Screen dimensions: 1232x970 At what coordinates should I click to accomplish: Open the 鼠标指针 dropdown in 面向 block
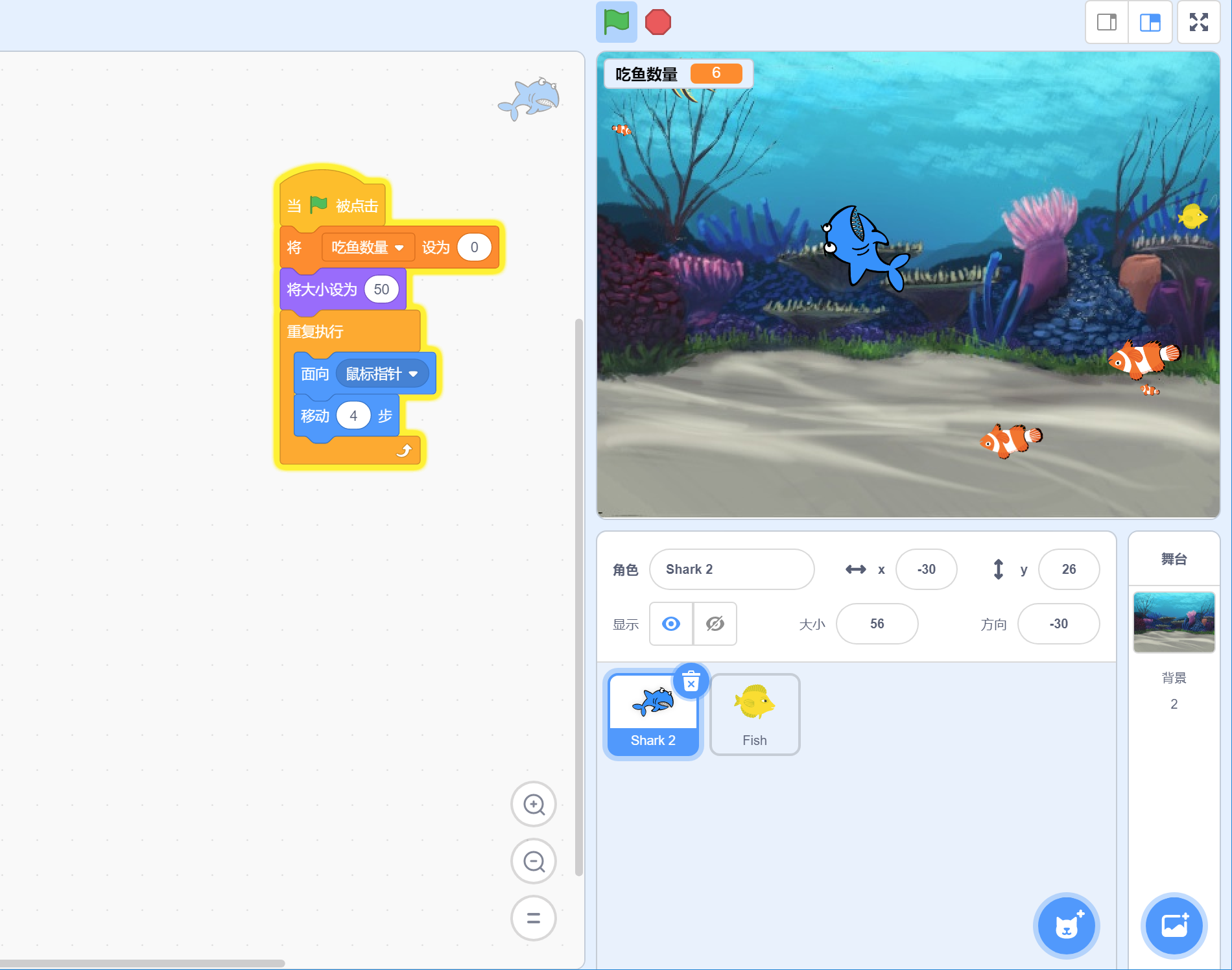[383, 374]
